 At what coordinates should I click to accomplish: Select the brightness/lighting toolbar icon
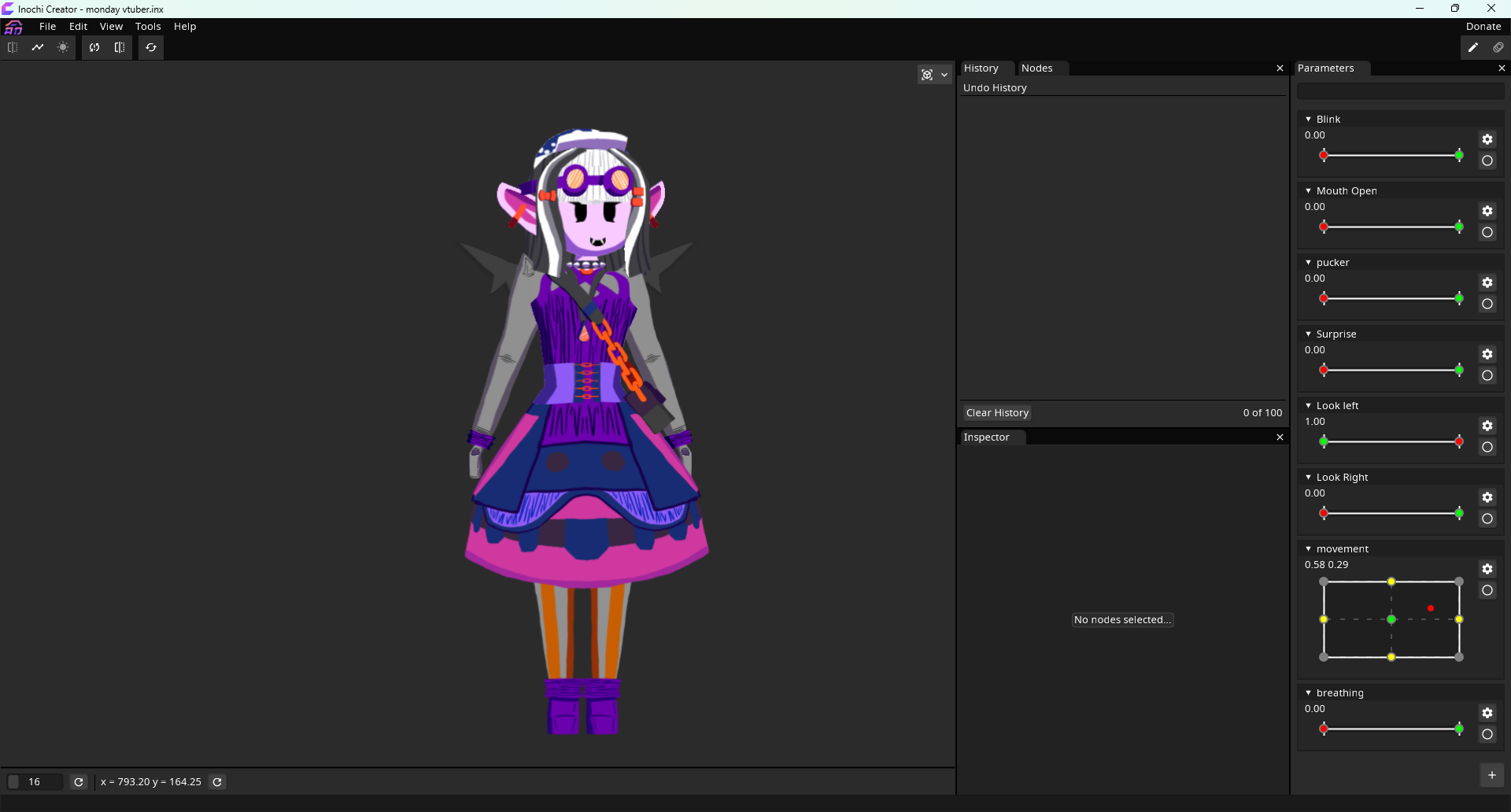click(62, 47)
